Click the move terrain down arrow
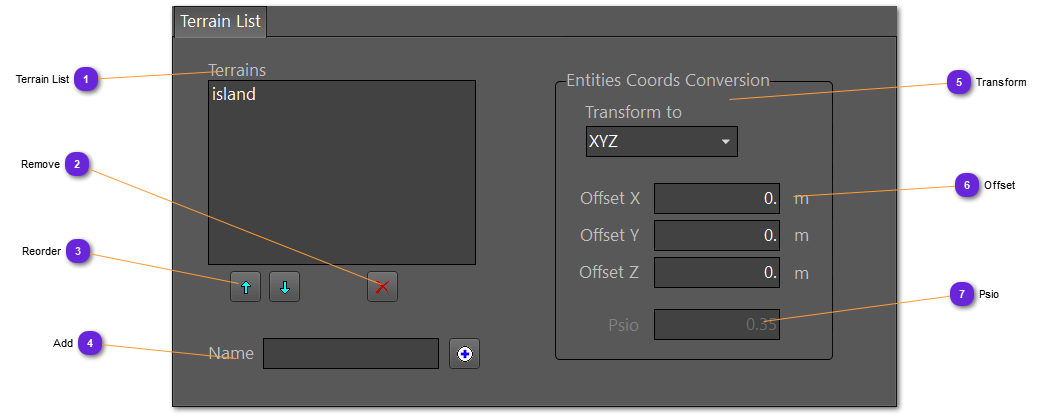Screen dimensions: 1043x417 point(284,287)
